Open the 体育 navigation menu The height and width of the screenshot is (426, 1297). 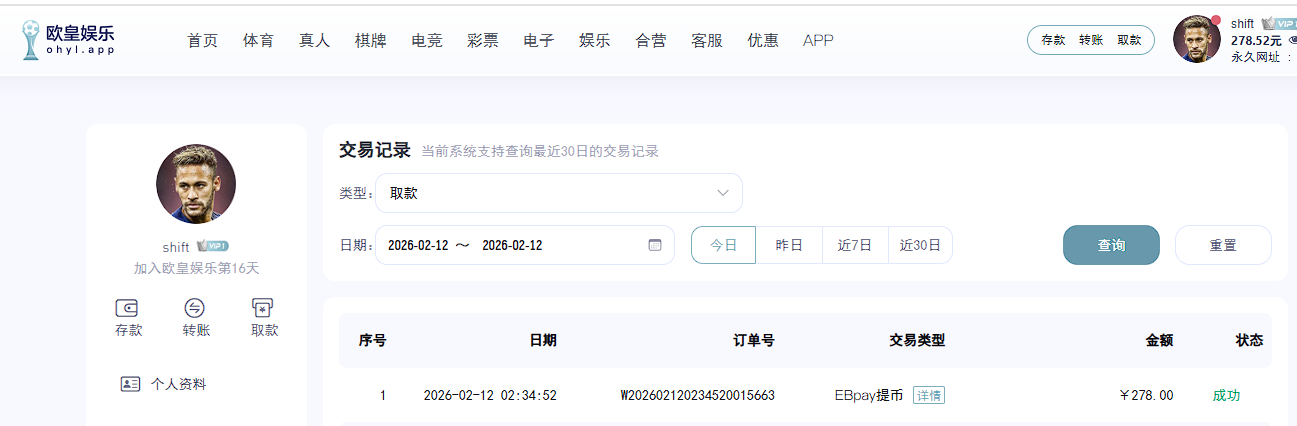click(258, 41)
